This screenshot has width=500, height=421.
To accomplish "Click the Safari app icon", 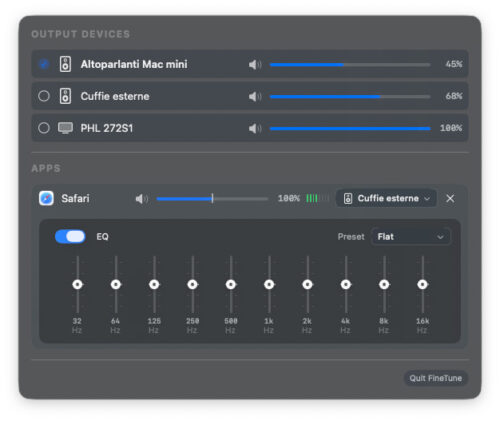I will pos(46,198).
